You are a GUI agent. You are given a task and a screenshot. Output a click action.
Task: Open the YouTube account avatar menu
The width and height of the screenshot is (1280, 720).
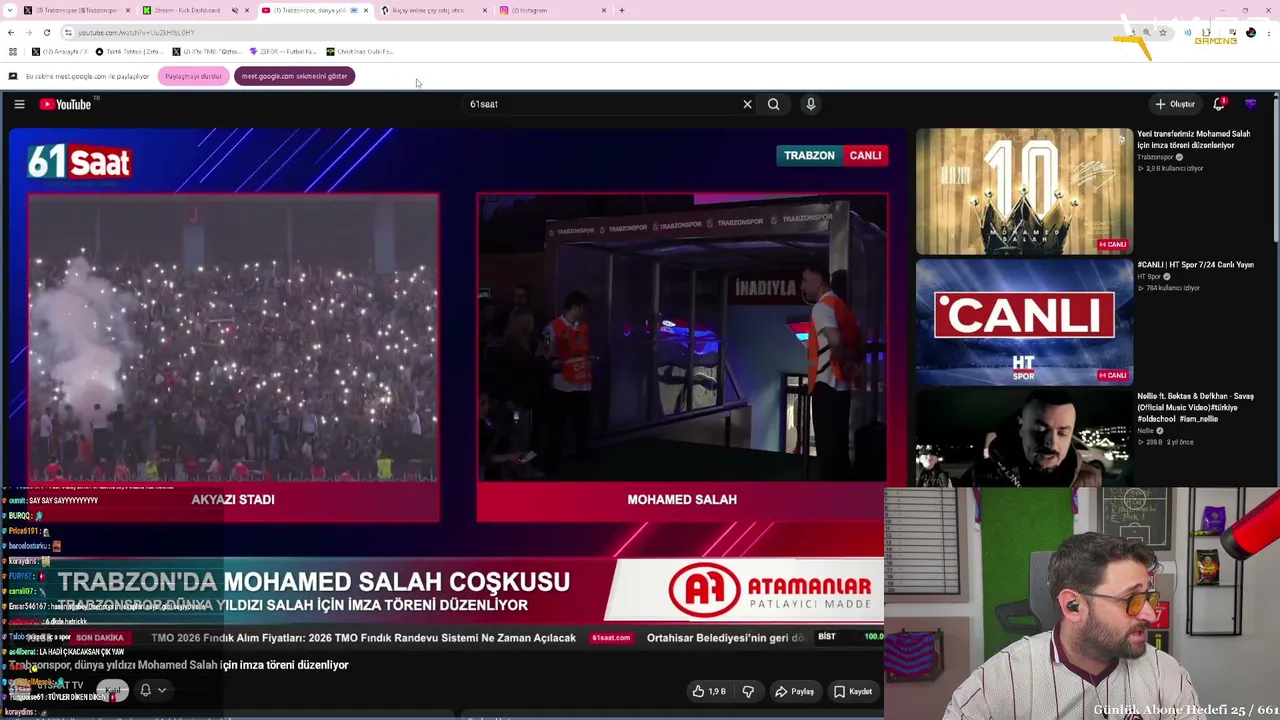pos(1250,104)
